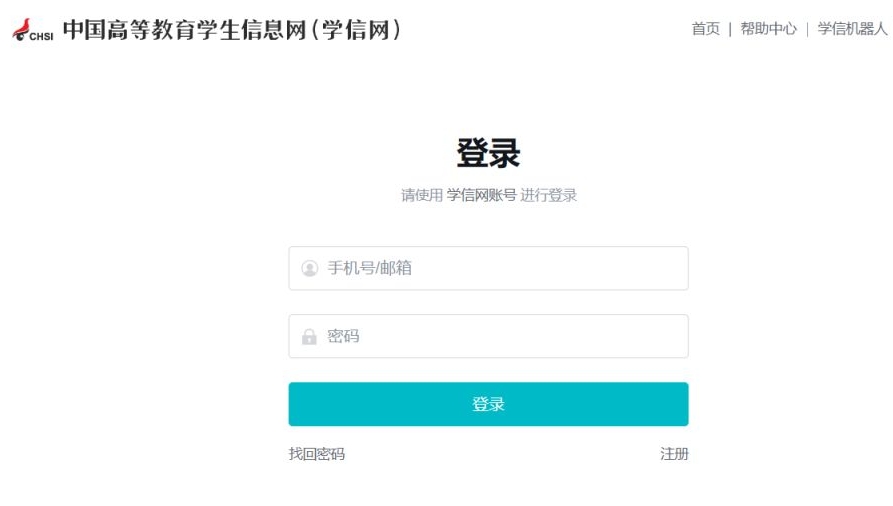Go to 首页 in the top navigation

tap(705, 29)
